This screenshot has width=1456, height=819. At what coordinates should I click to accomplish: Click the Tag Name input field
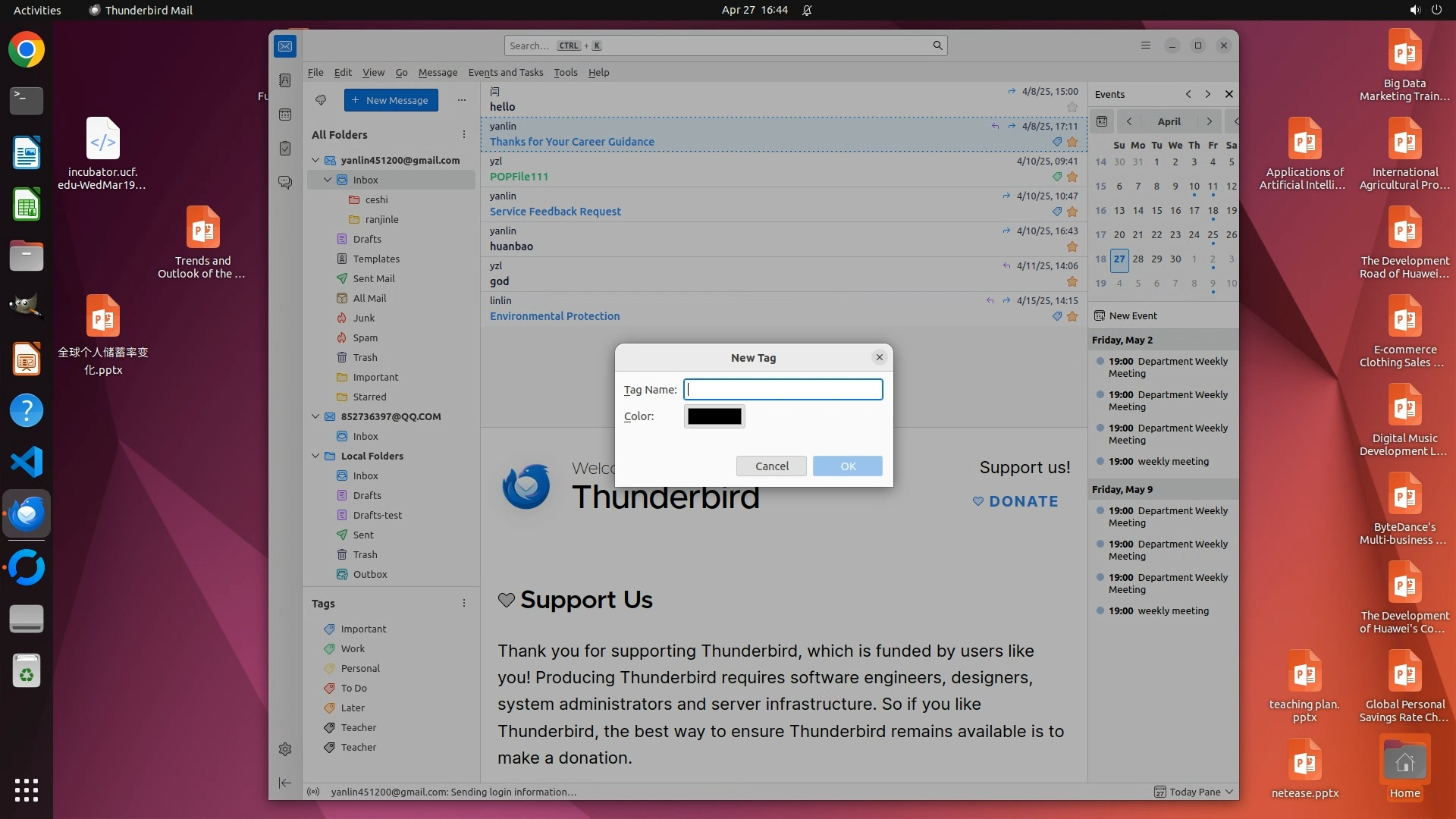pyautogui.click(x=783, y=390)
